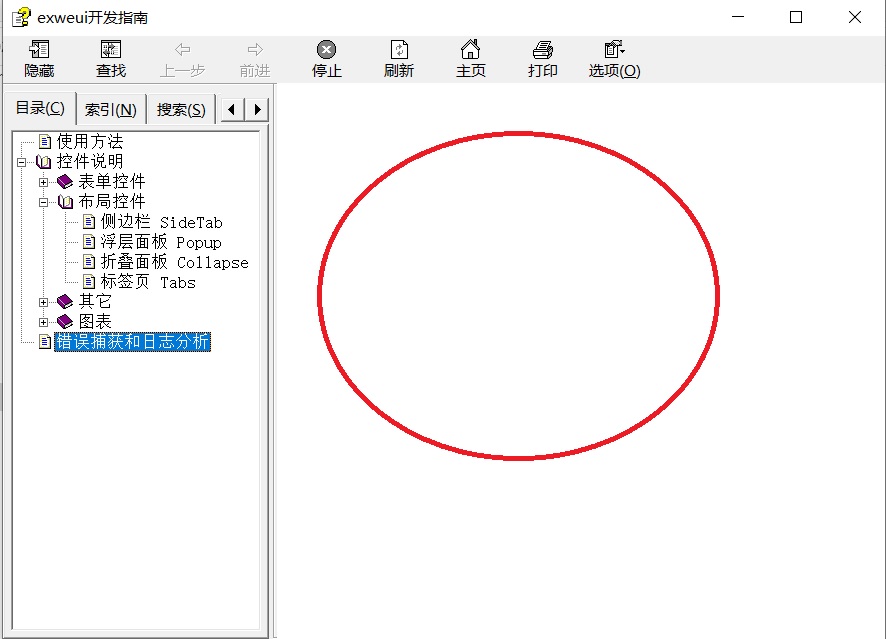The image size is (886, 639).
Task: Open the 折叠面板 Collapse topic
Action: (x=175, y=262)
